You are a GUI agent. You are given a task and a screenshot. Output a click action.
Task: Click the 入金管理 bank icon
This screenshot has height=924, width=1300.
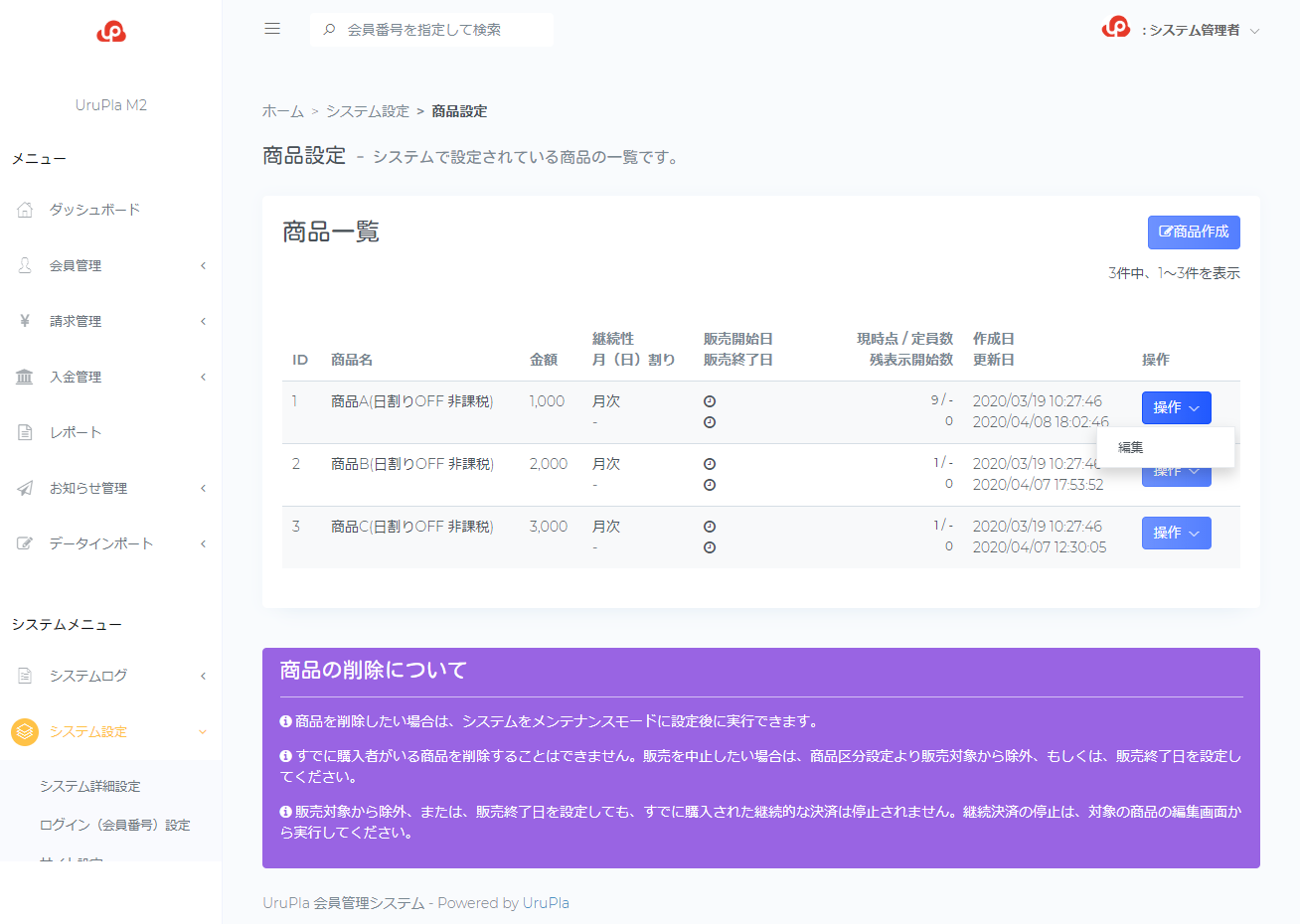tap(25, 377)
